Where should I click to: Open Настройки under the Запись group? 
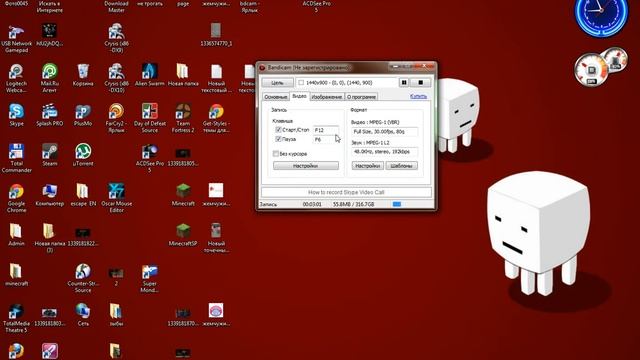[x=306, y=166]
